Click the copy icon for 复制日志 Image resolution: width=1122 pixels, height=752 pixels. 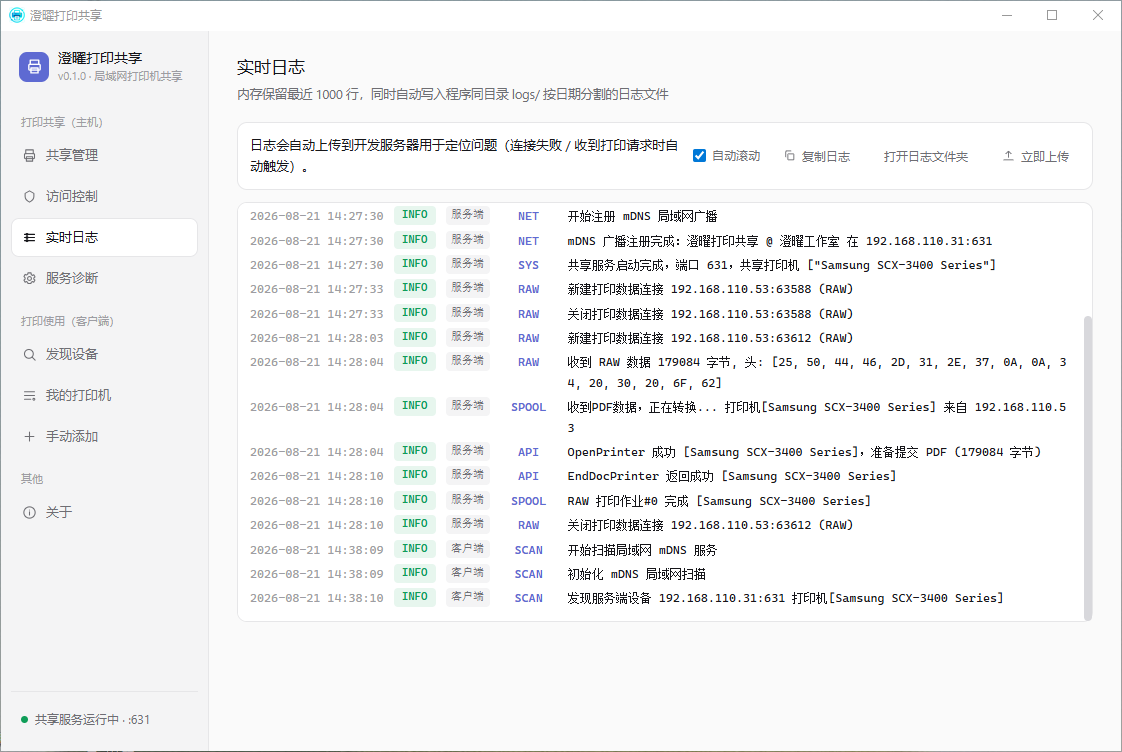789,155
